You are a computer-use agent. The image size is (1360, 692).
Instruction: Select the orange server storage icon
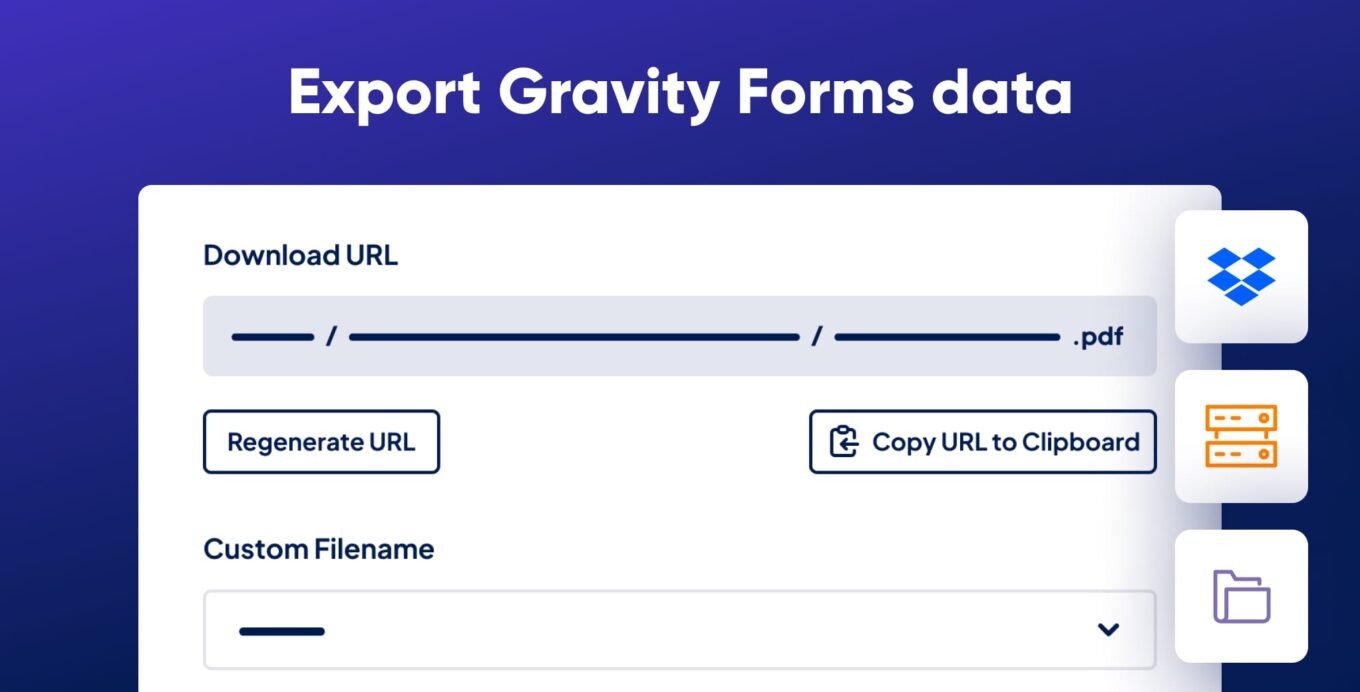click(1241, 436)
